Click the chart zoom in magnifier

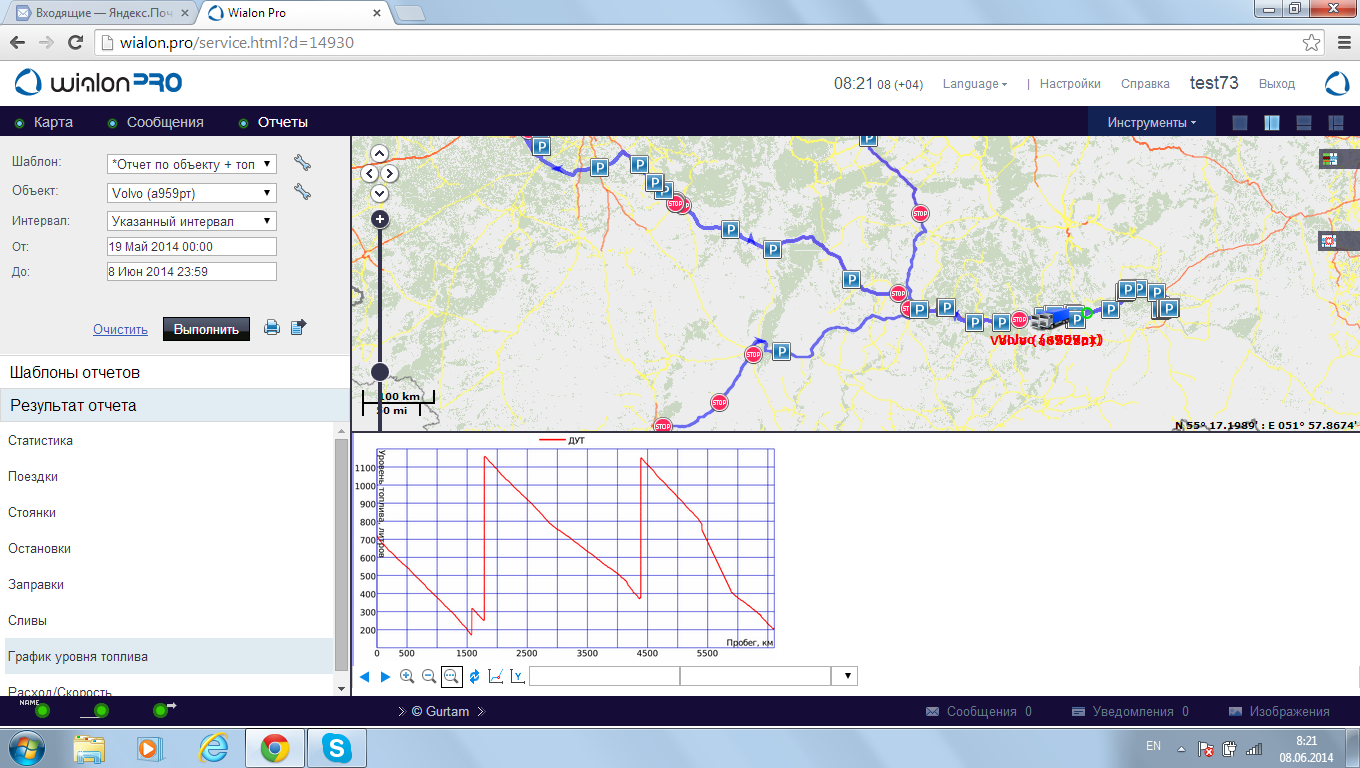pyautogui.click(x=407, y=677)
